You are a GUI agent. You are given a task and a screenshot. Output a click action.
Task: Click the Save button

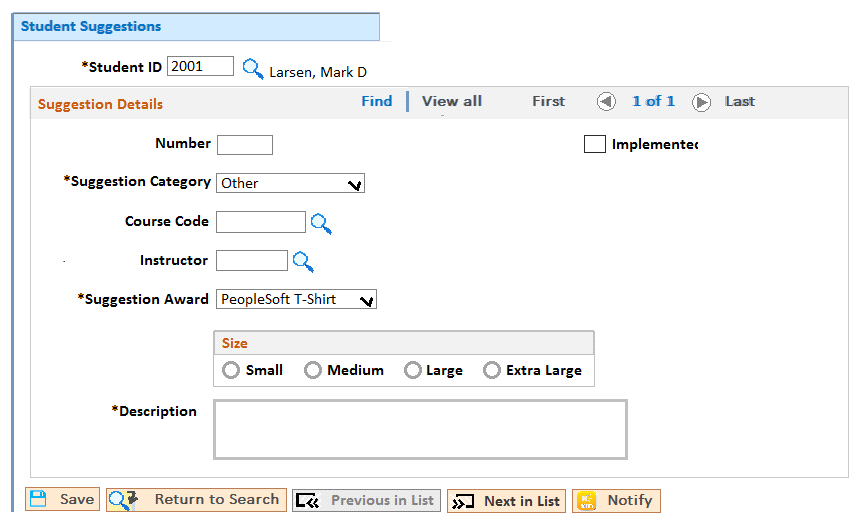click(x=62, y=499)
